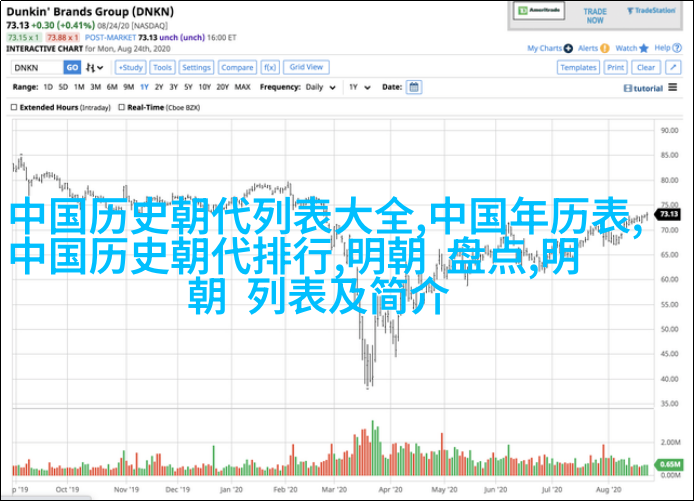Open chart Settings
The image size is (695, 502).
pos(196,68)
